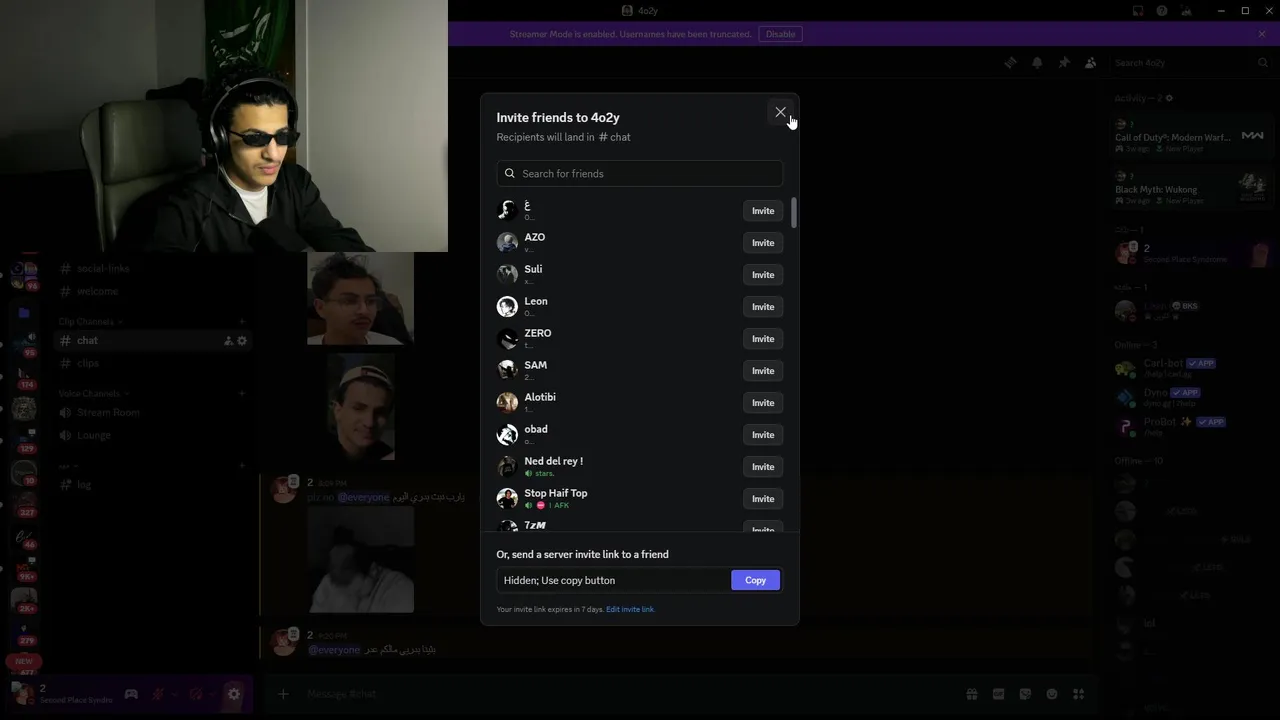Open the attachment plus button in the message box

[283, 694]
